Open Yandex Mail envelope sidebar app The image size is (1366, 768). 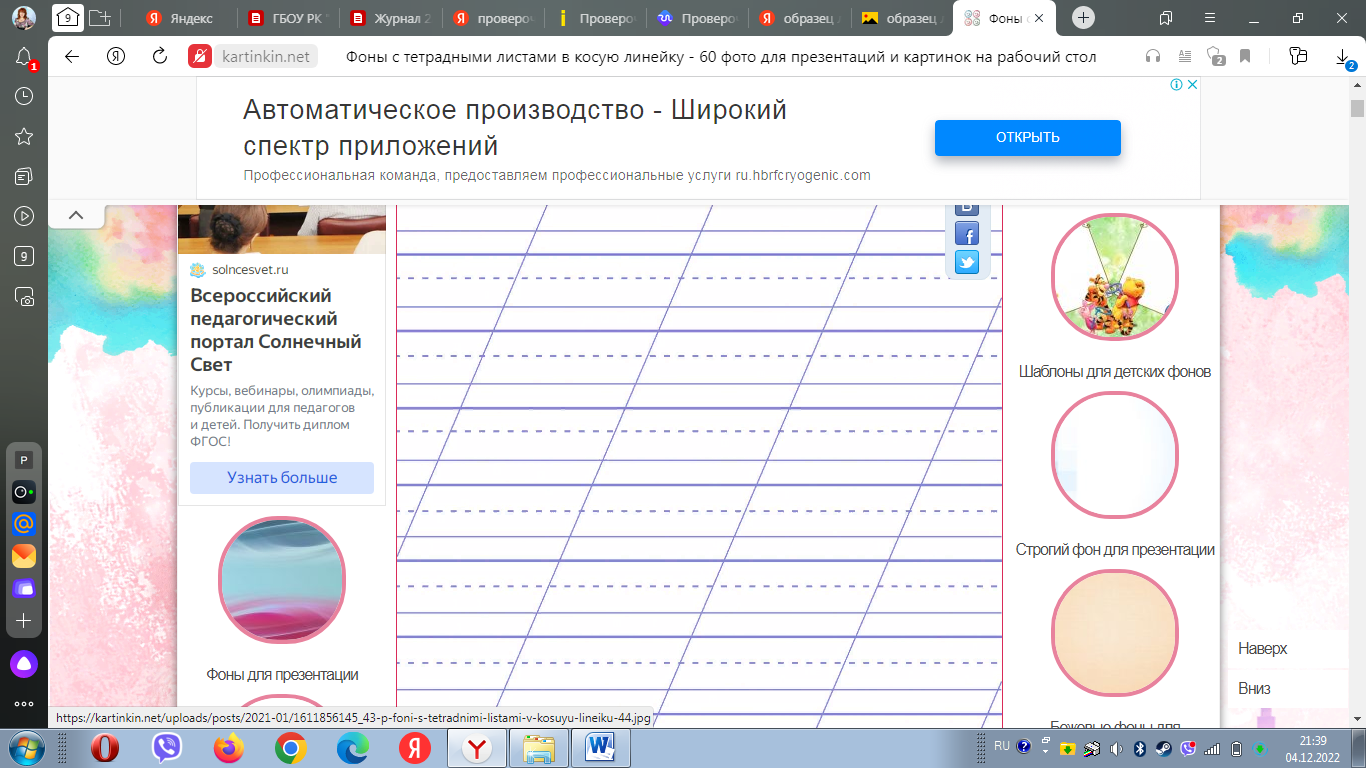click(24, 555)
